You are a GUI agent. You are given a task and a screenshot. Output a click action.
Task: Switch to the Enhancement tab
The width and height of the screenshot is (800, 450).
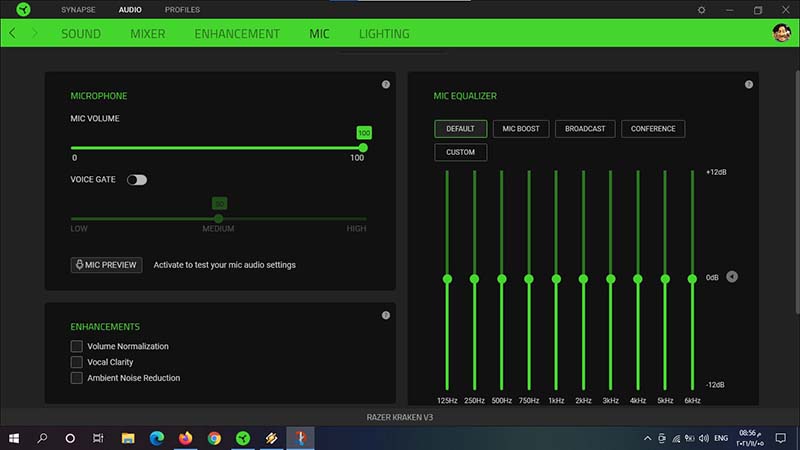click(237, 34)
